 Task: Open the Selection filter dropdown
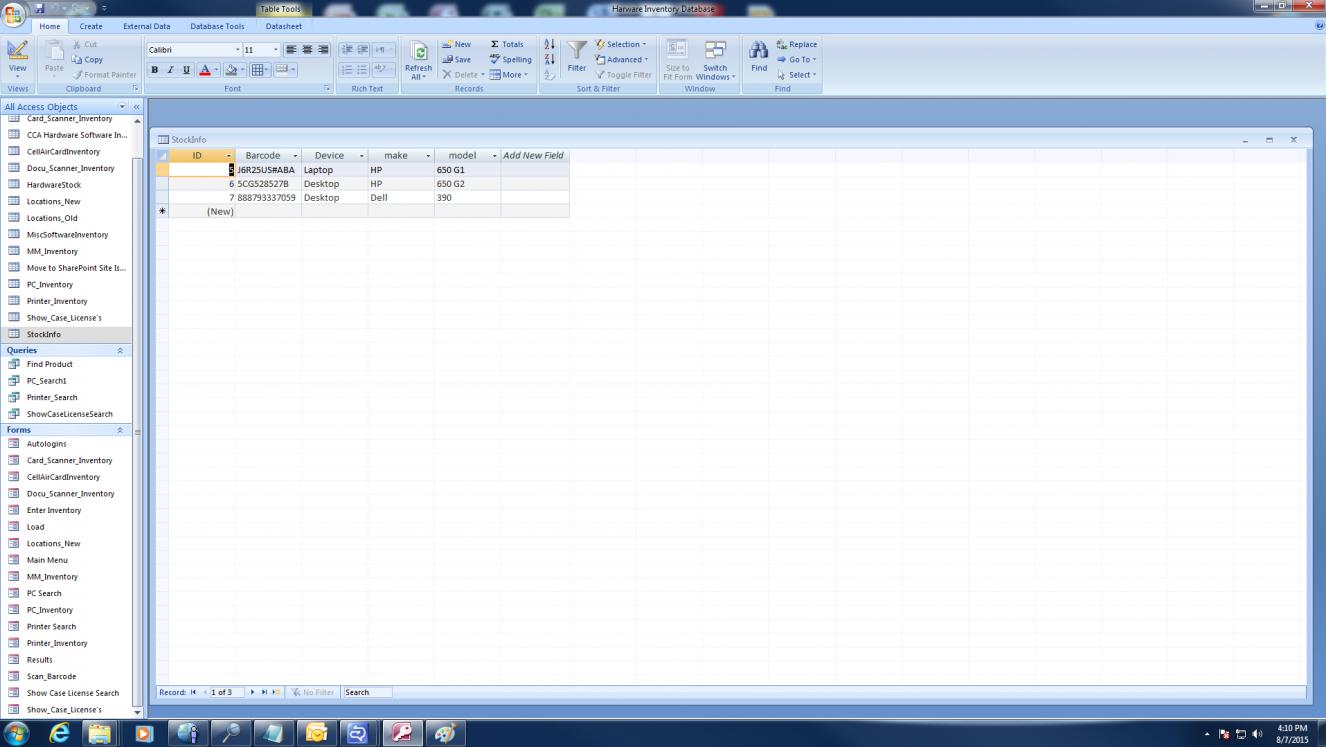tap(621, 45)
